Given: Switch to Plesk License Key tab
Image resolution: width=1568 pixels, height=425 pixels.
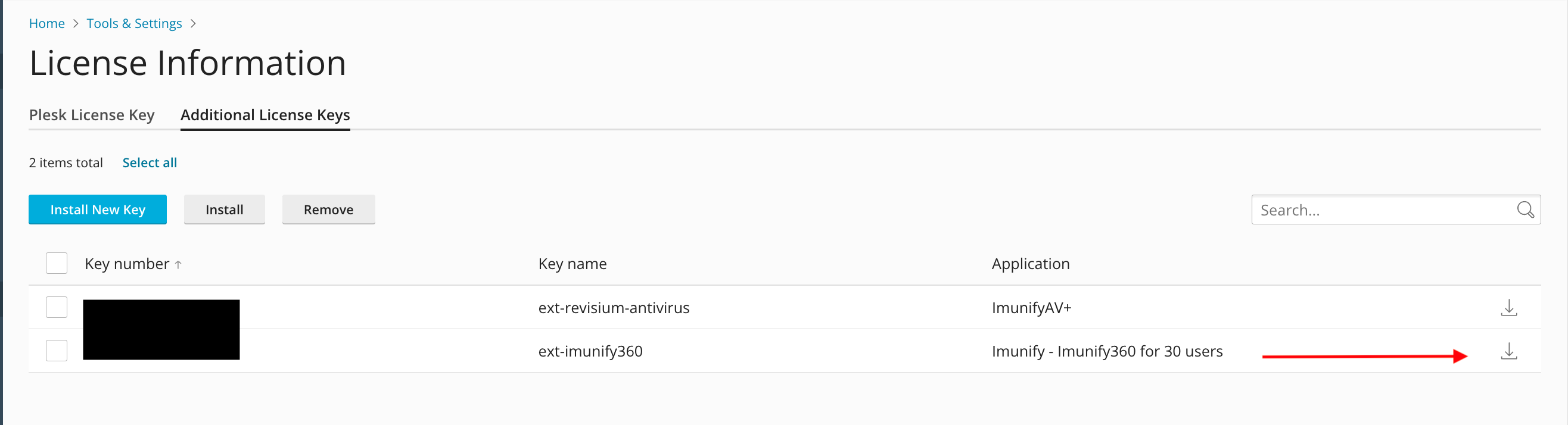Looking at the screenshot, I should (x=92, y=115).
